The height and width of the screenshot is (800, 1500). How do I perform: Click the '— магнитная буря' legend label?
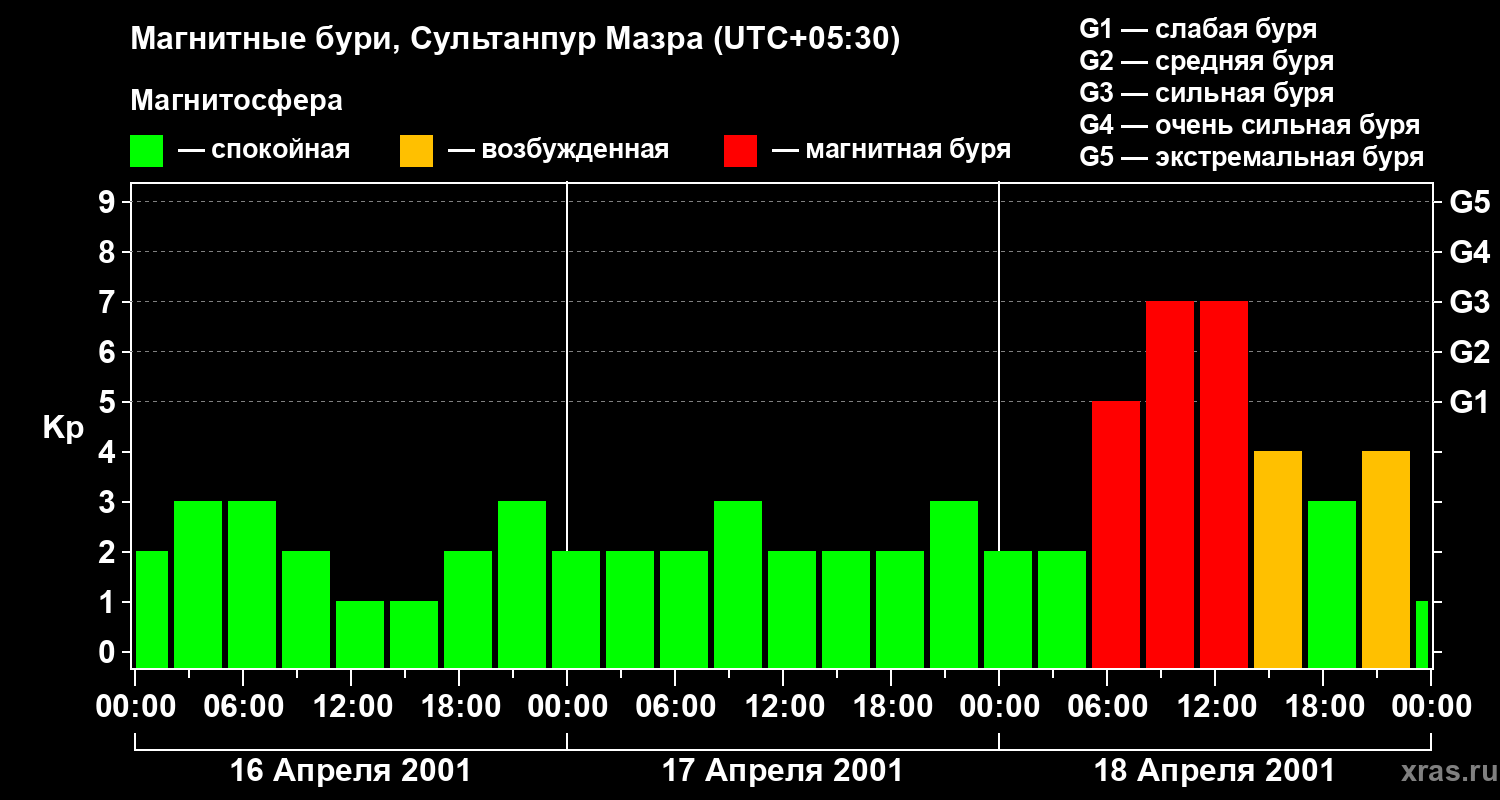pyautogui.click(x=891, y=151)
